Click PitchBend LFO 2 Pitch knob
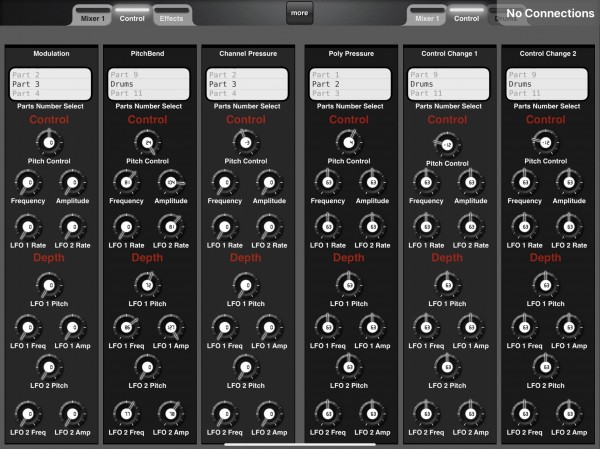 pyautogui.click(x=147, y=367)
